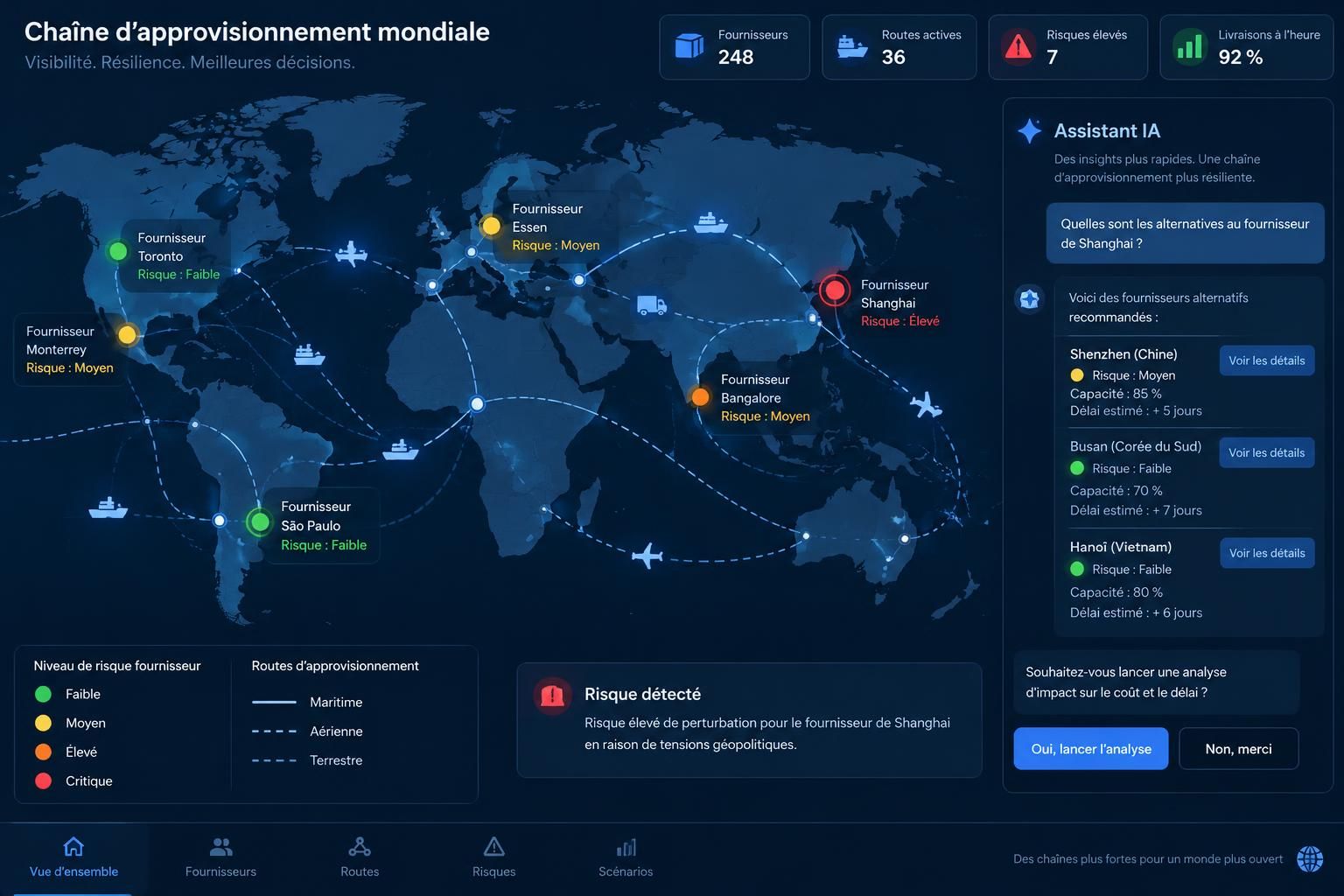This screenshot has width=1344, height=896.
Task: Click the Assistant IA sparkle icon
Action: [x=1030, y=131]
